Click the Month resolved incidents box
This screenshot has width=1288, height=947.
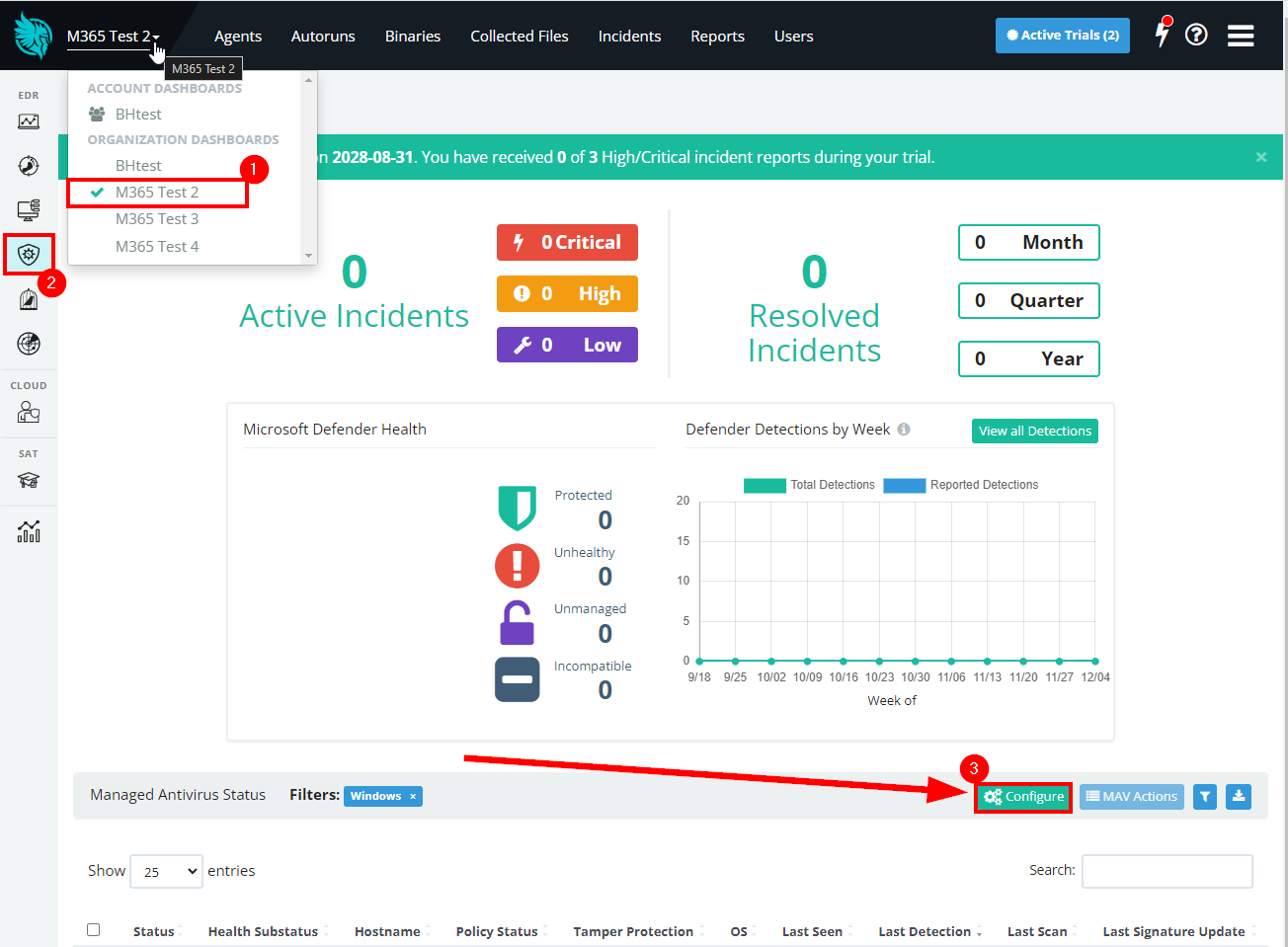(1029, 243)
